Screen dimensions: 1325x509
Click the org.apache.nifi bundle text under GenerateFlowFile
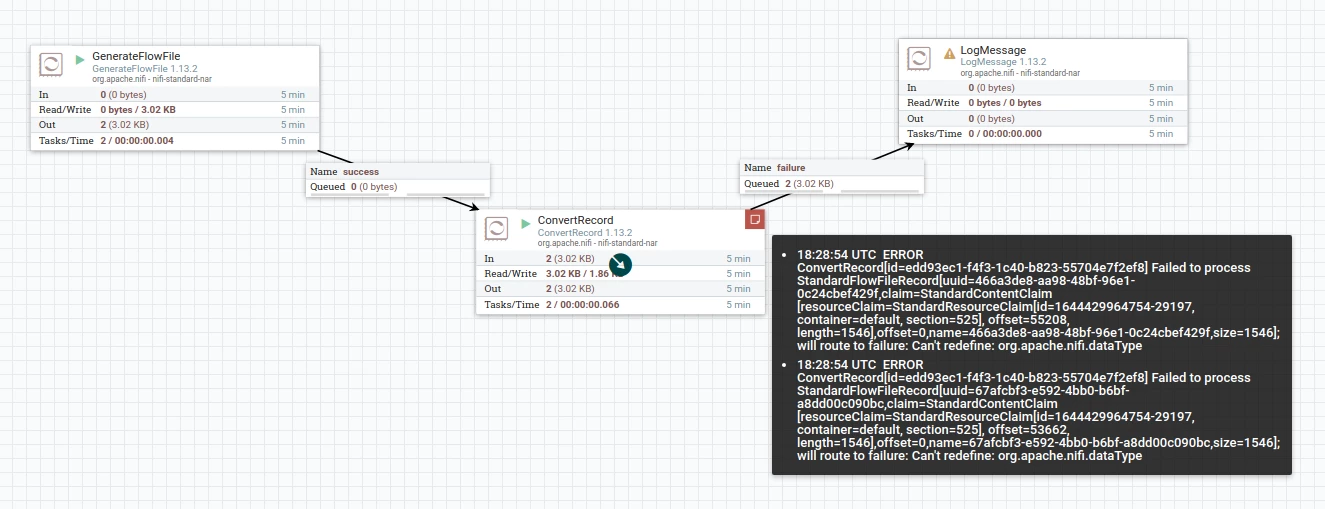click(x=151, y=79)
